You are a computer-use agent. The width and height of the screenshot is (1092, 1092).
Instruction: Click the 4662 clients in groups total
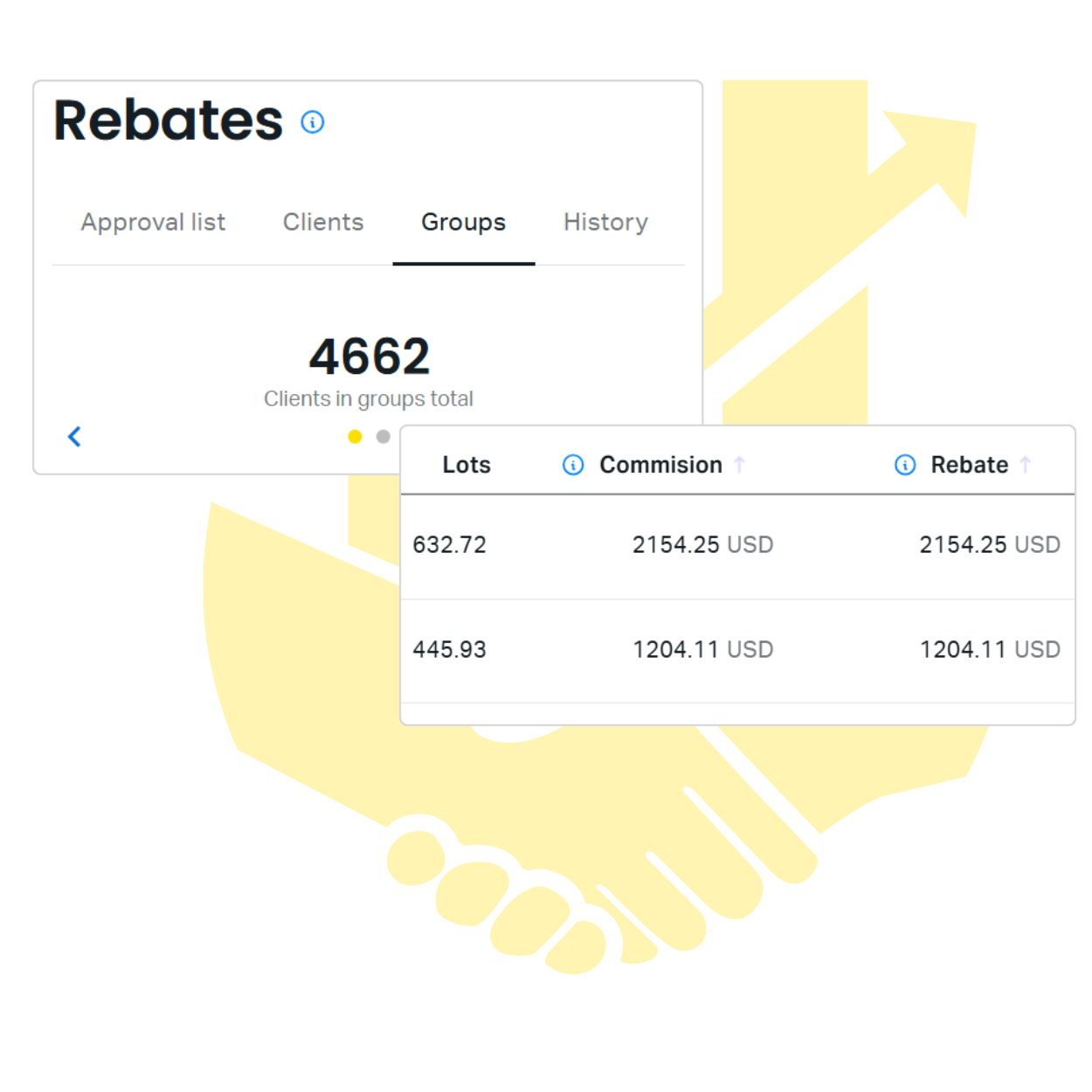point(370,356)
